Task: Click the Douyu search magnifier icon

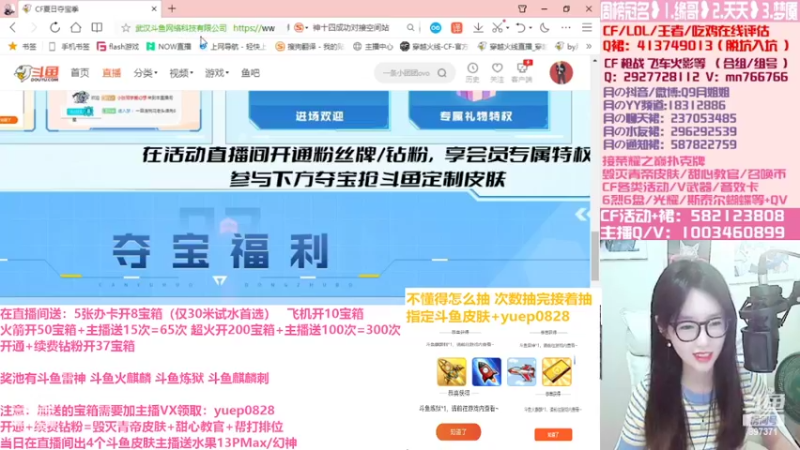Action: coord(442,73)
